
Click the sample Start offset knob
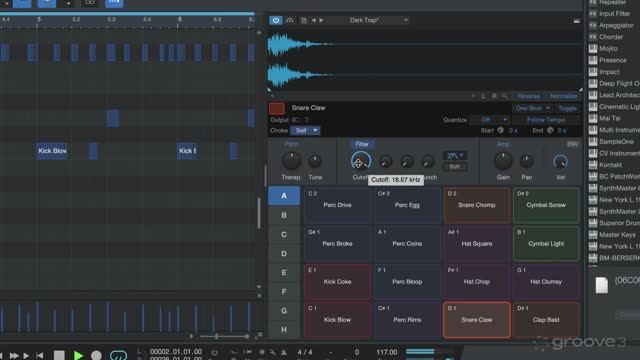[500, 131]
